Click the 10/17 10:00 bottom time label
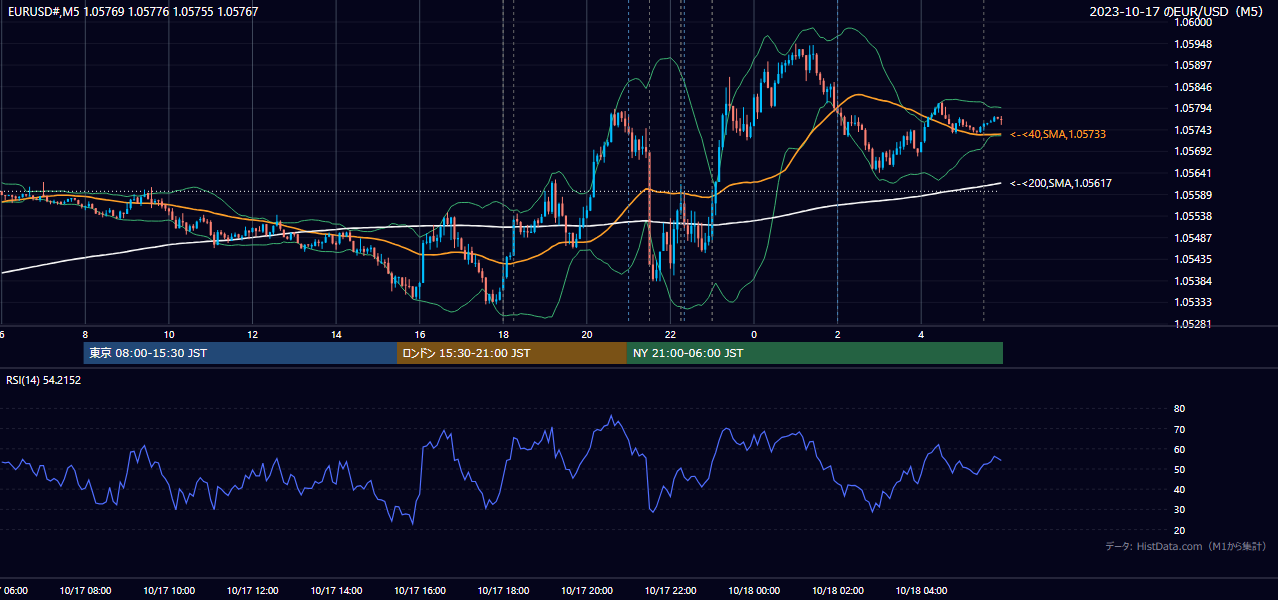The image size is (1278, 600). click(169, 591)
